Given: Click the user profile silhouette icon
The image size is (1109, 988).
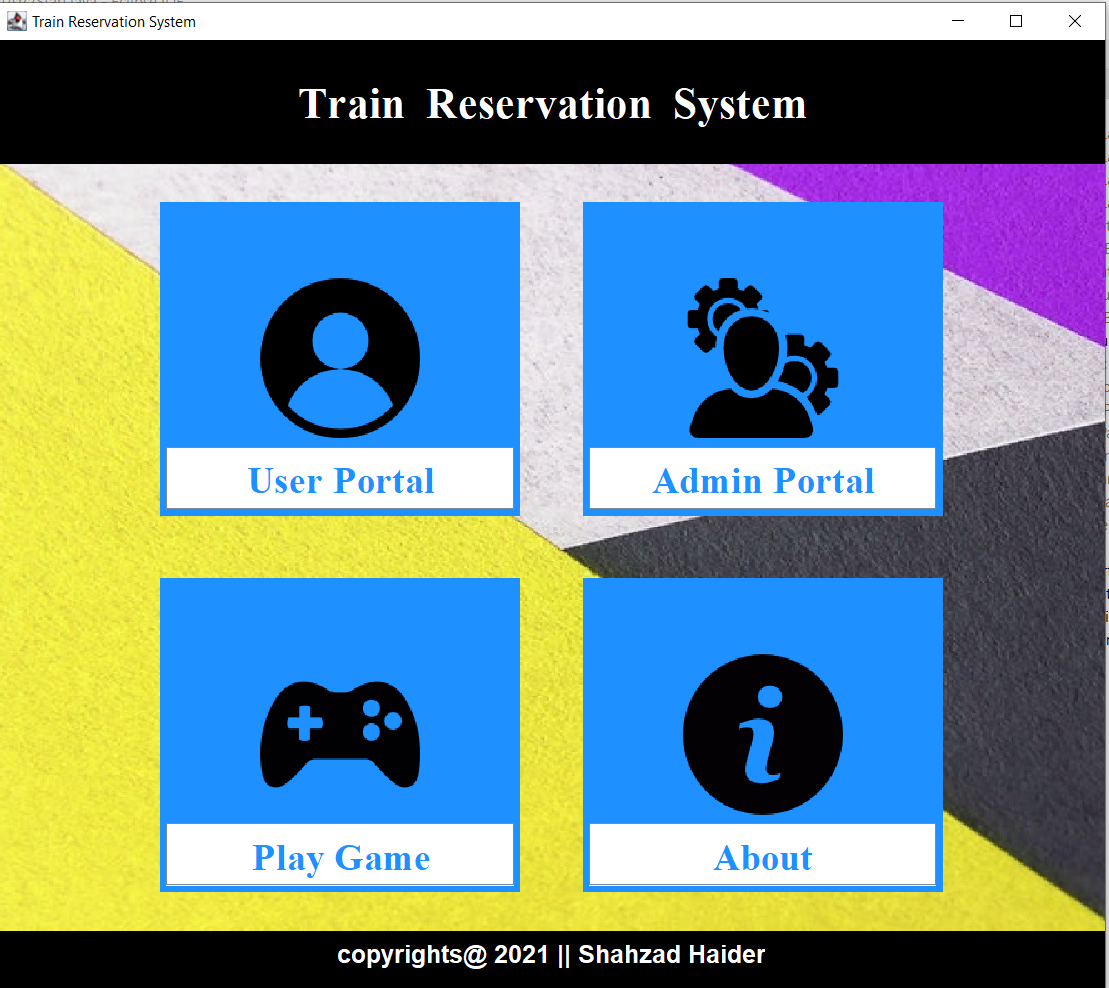Looking at the screenshot, I should [340, 357].
